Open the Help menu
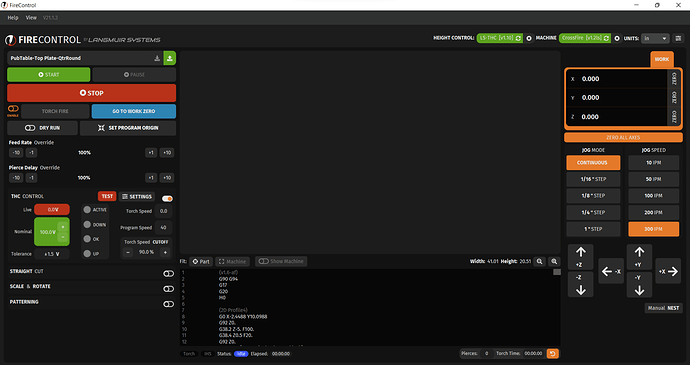690x365 pixels. (x=13, y=18)
